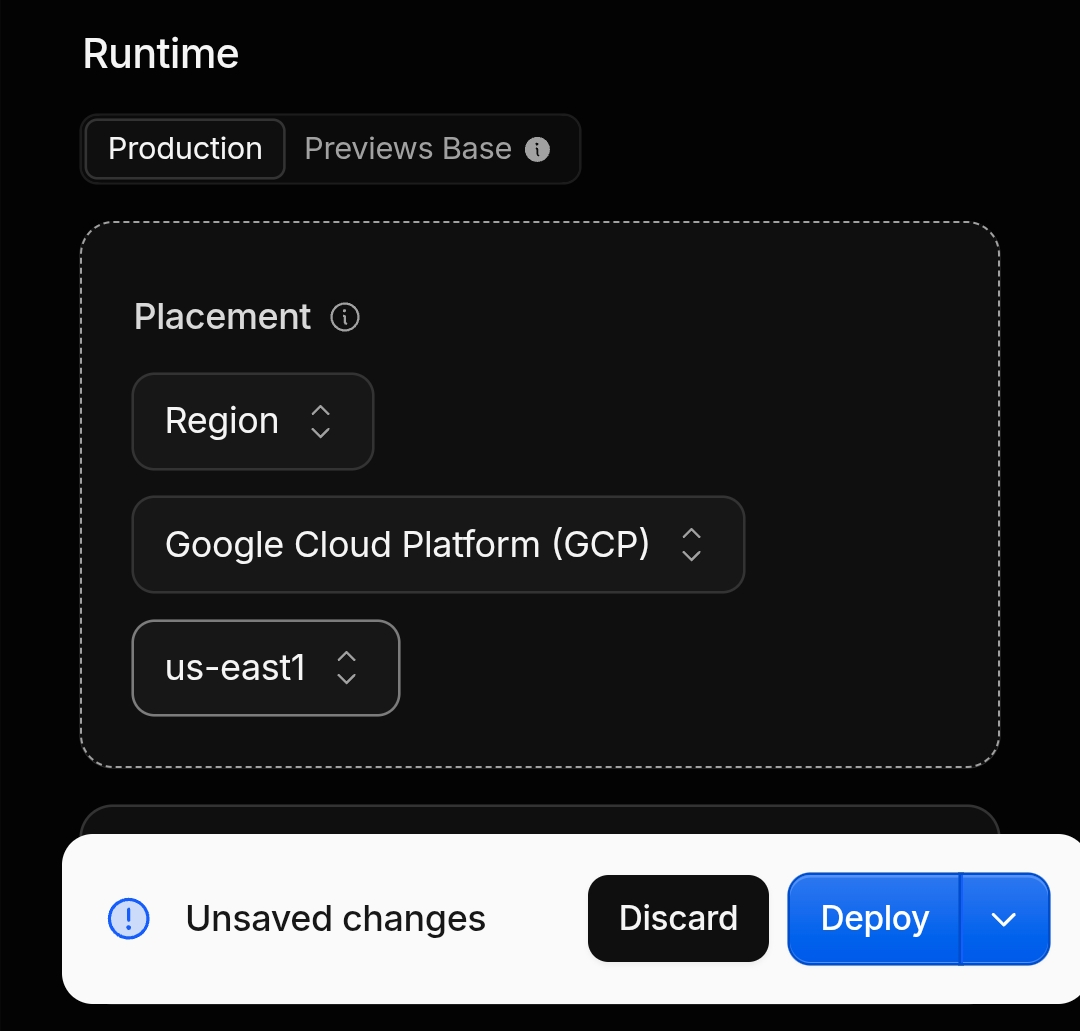Switch to the Previews Base tab
This screenshot has width=1080, height=1031.
427,149
